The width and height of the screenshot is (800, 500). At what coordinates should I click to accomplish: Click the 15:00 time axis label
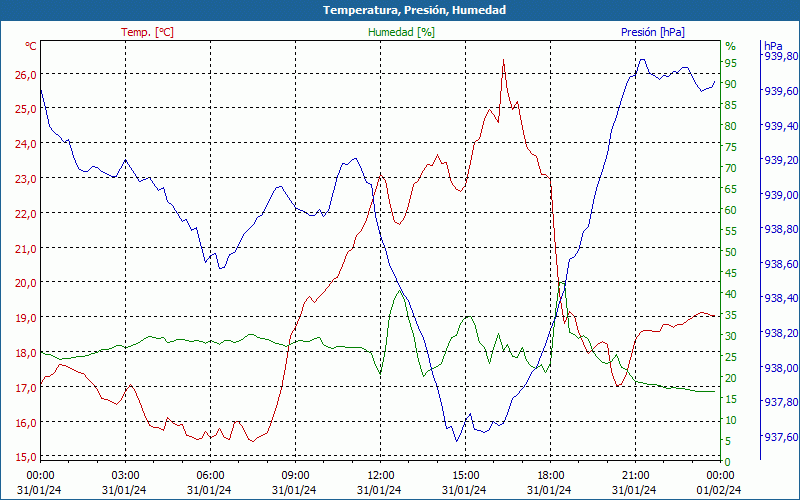[465, 476]
